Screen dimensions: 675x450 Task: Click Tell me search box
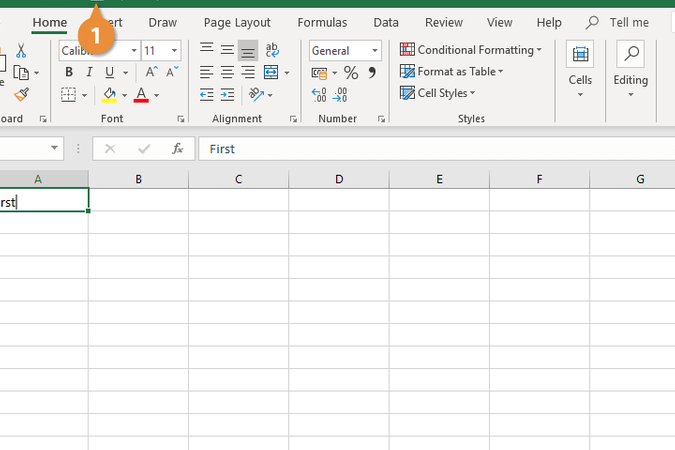coord(617,22)
